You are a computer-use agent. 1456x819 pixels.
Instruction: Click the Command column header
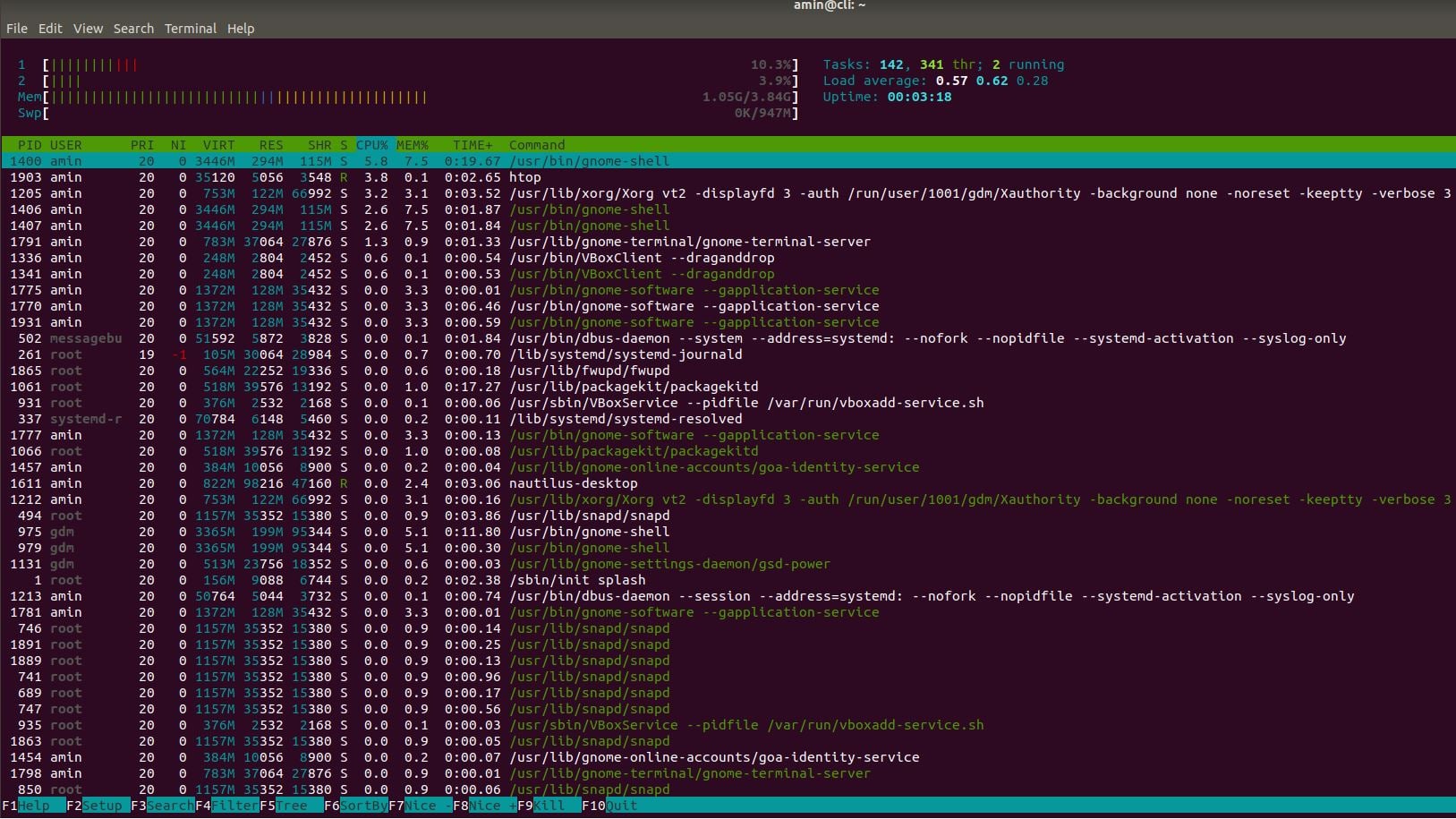click(537, 145)
